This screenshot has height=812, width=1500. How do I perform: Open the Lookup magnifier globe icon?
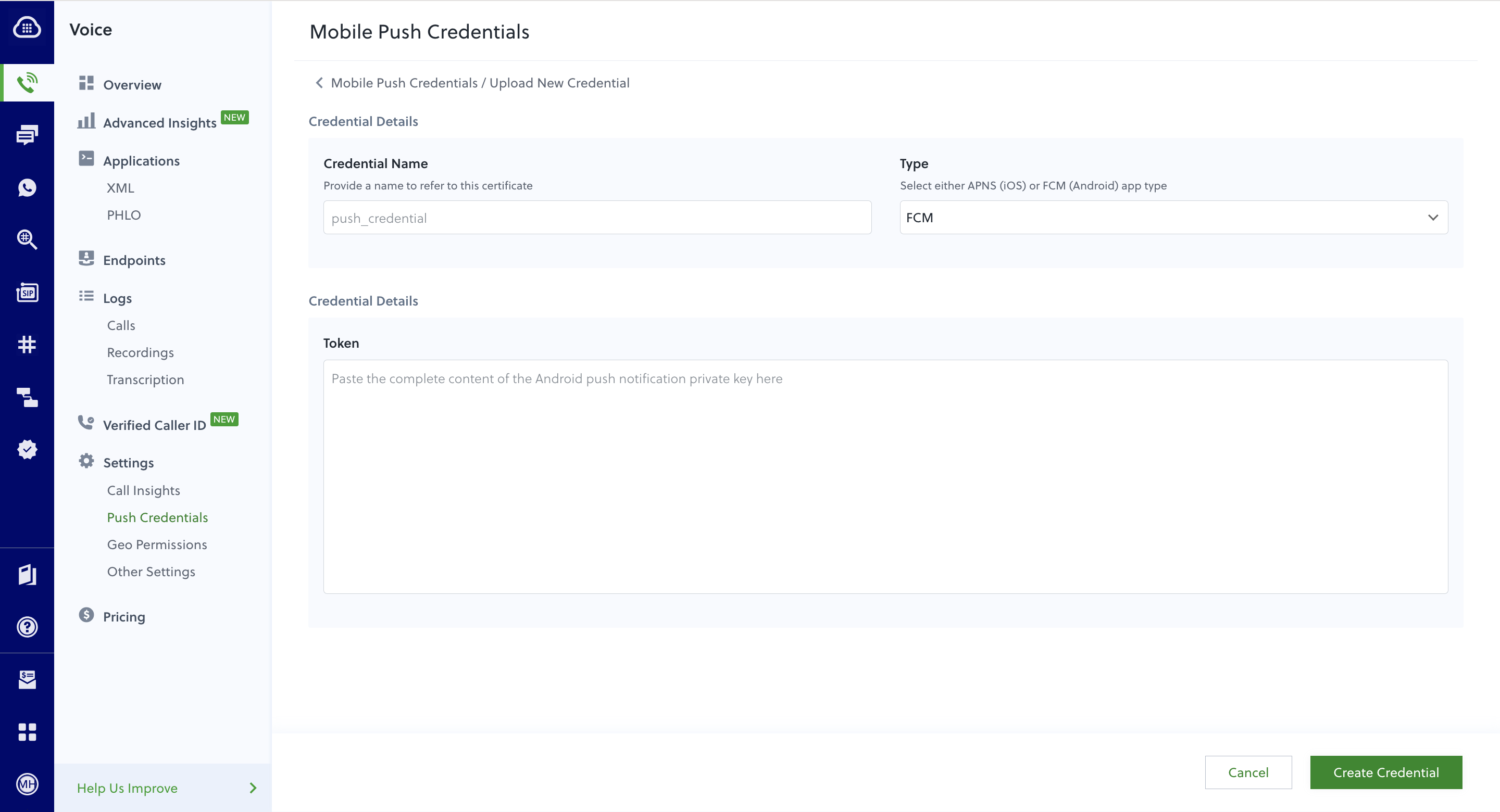[x=27, y=238]
